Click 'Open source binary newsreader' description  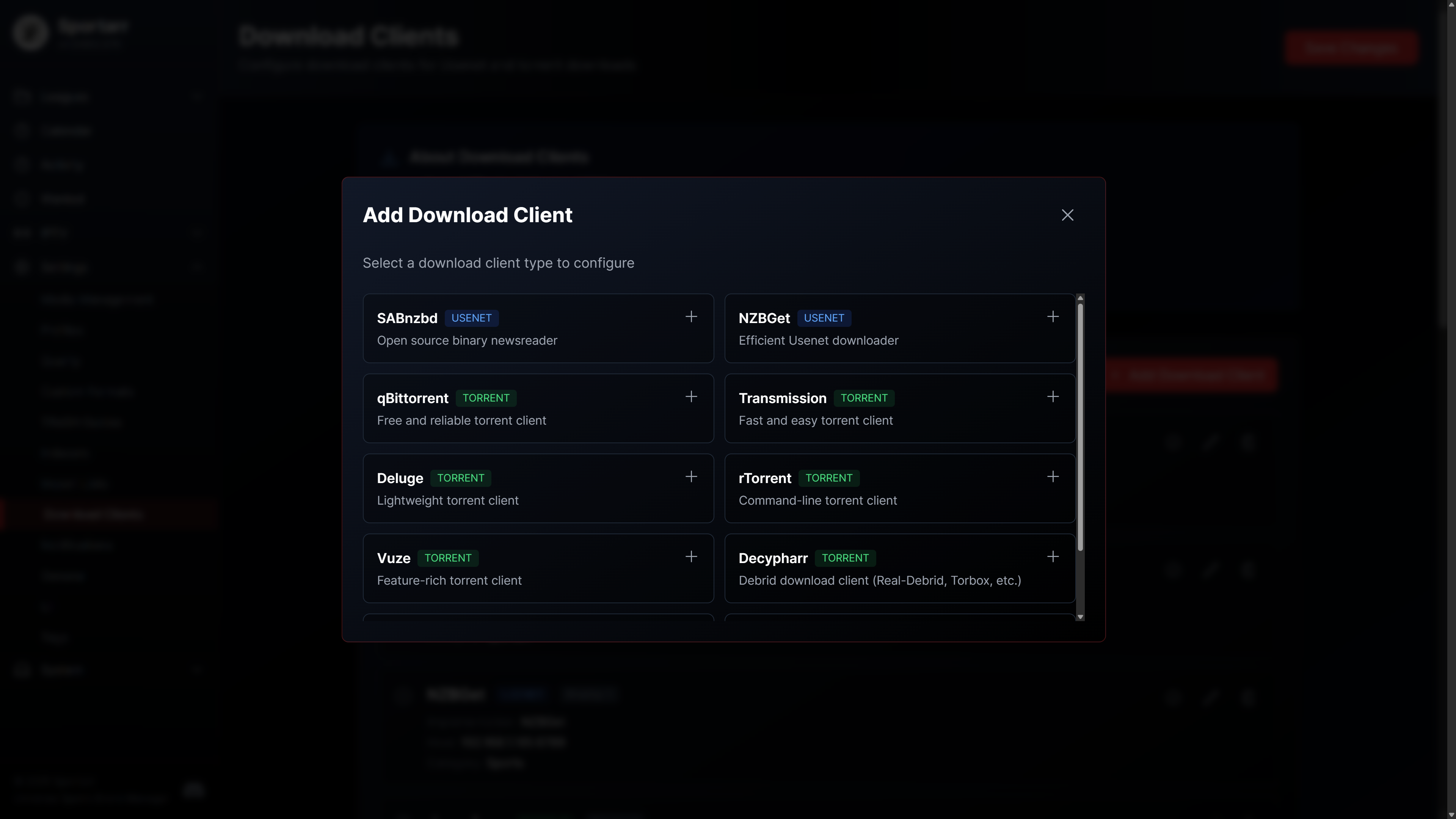point(467,340)
